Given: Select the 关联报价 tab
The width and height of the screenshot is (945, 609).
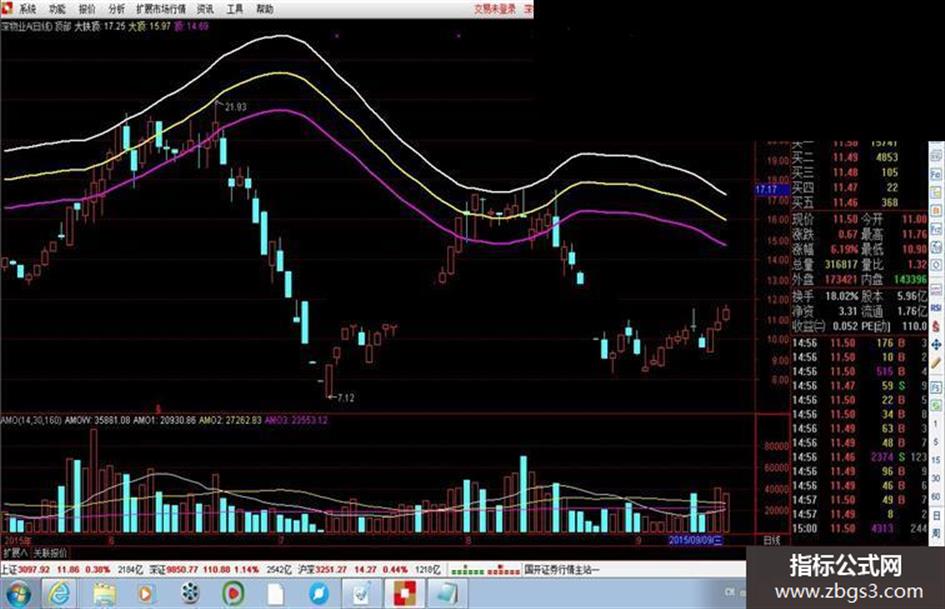Looking at the screenshot, I should click(x=51, y=553).
